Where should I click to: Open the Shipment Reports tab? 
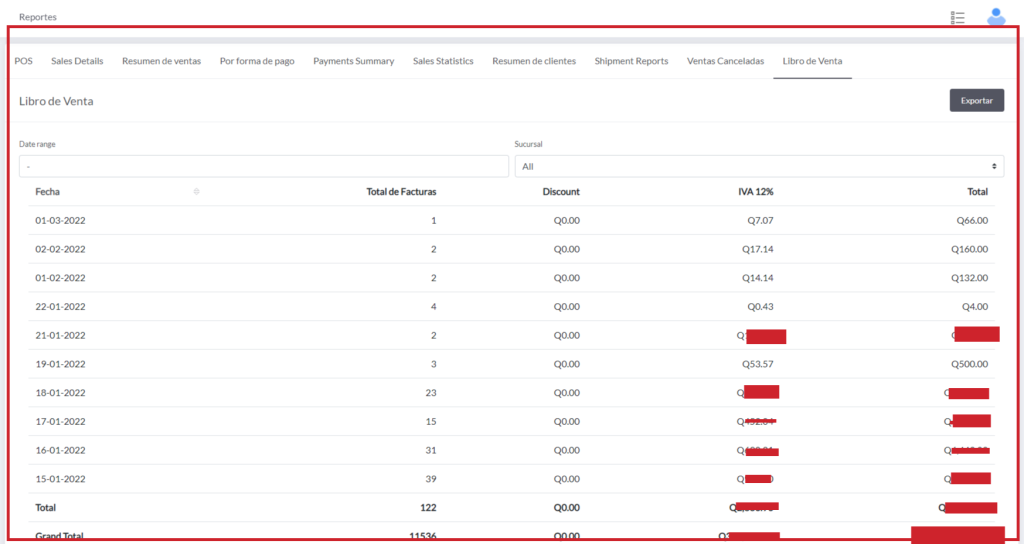pyautogui.click(x=631, y=61)
